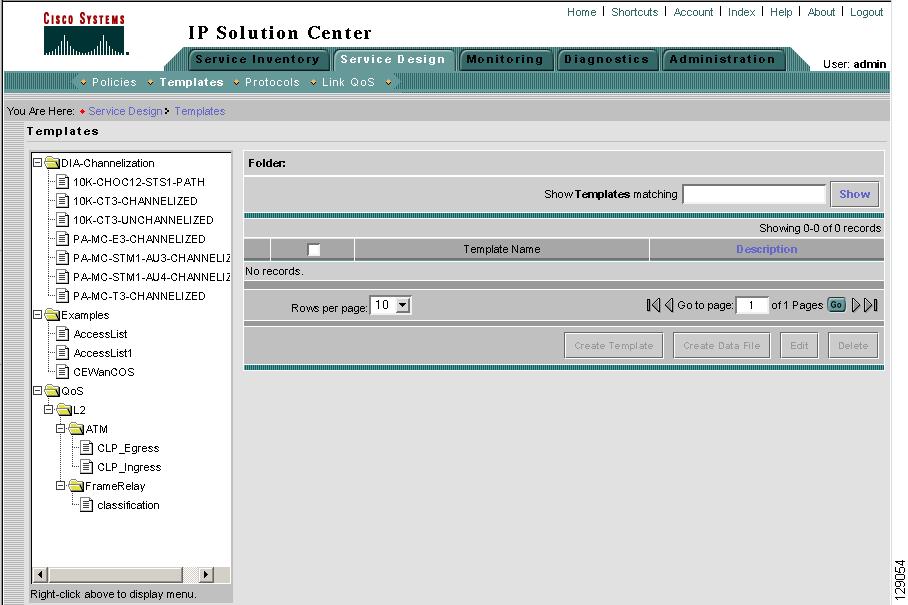The width and height of the screenshot is (908, 605).
Task: Select PA-MC-STM1-AU3-CHANNELIZED template in tree
Action: coord(152,258)
